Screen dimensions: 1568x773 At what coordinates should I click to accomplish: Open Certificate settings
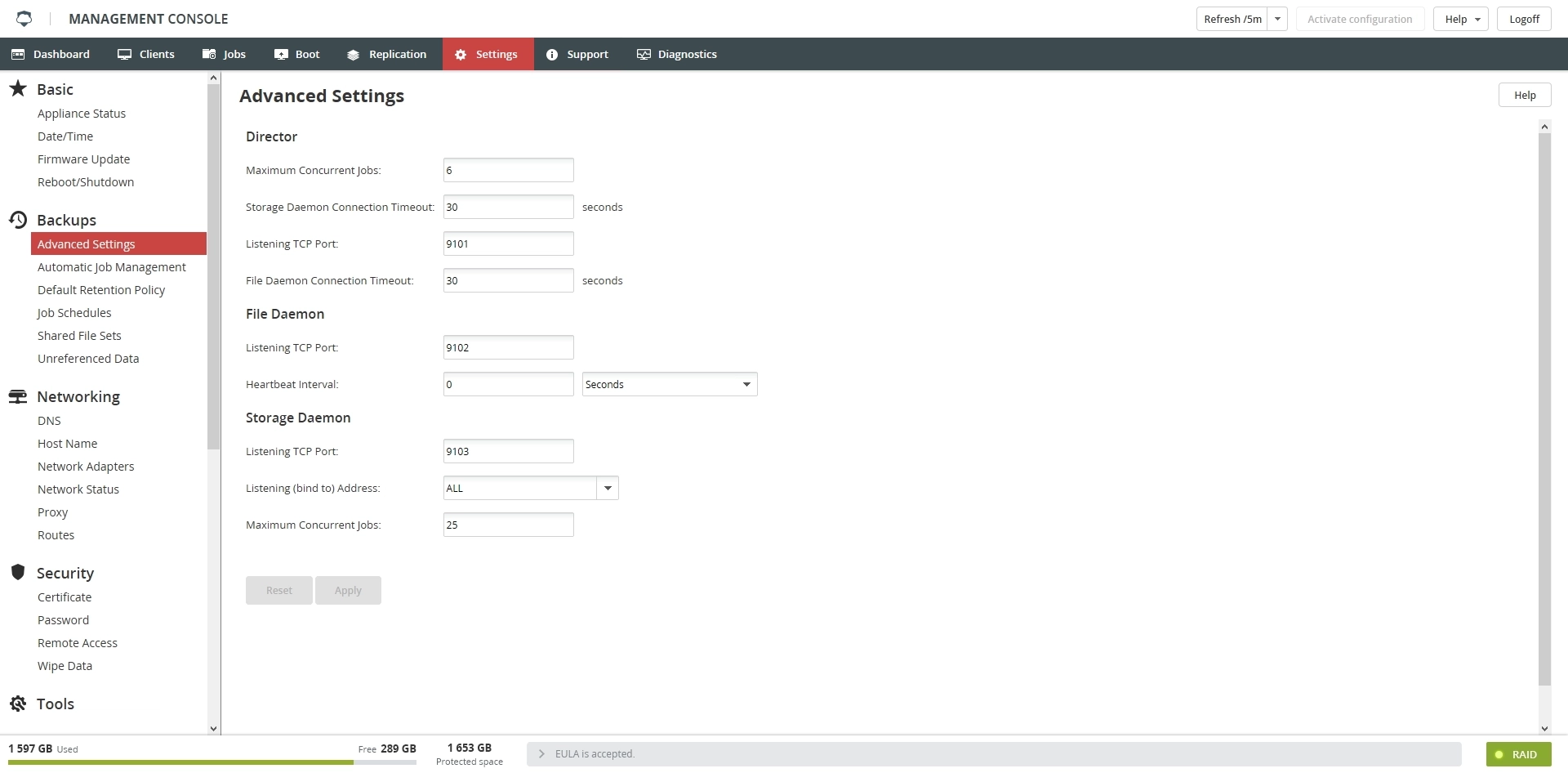tap(65, 597)
